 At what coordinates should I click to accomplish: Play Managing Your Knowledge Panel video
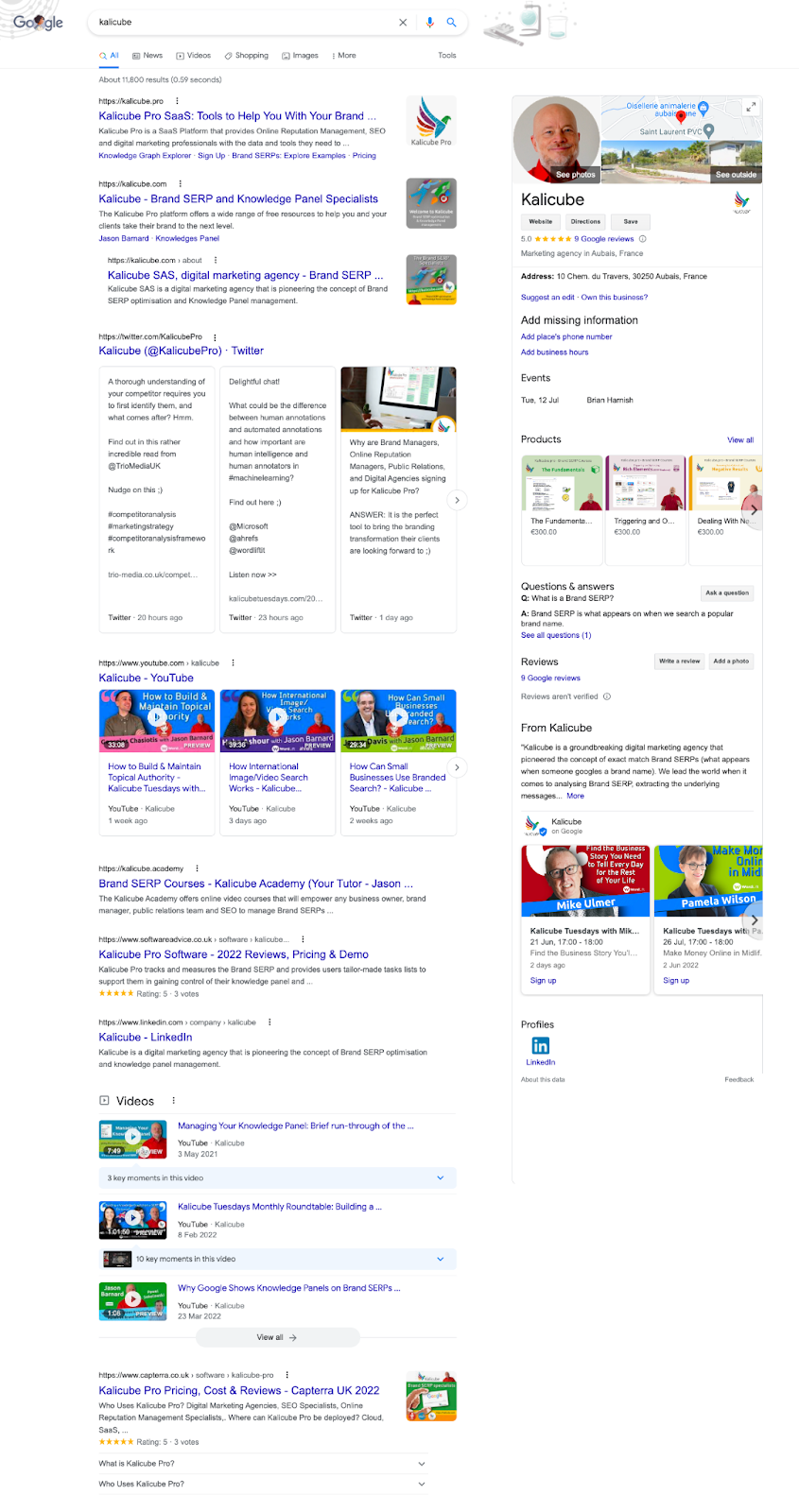click(133, 1139)
